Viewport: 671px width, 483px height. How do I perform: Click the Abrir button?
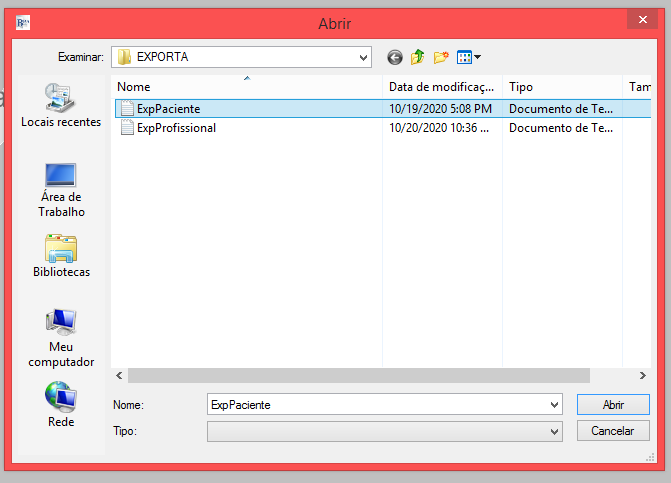pos(613,405)
